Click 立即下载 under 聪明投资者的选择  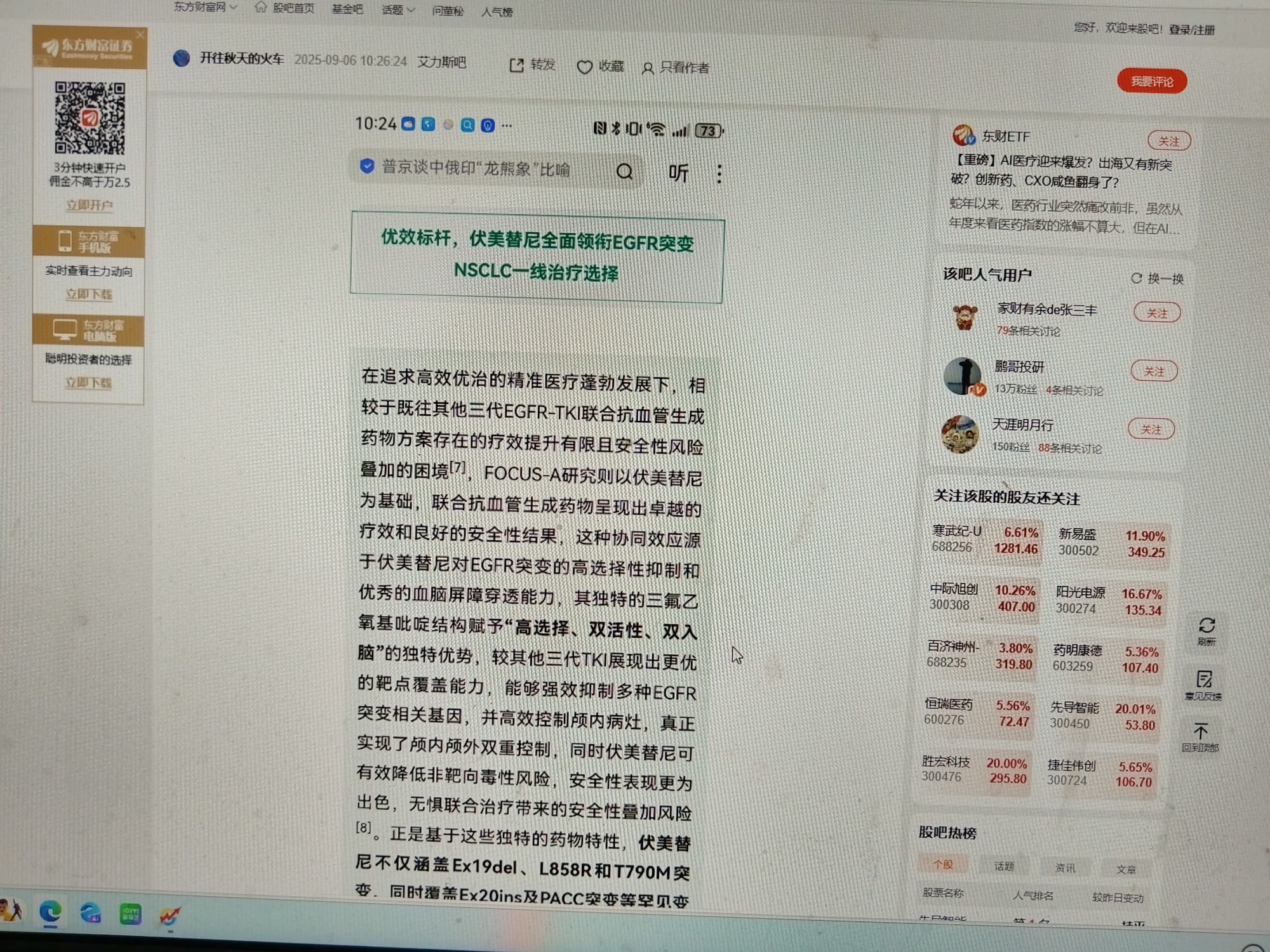[x=88, y=383]
